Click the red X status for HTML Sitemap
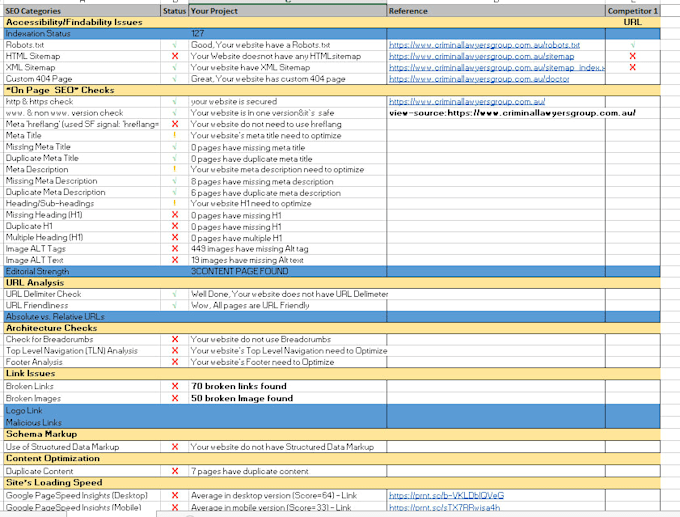 [175, 56]
